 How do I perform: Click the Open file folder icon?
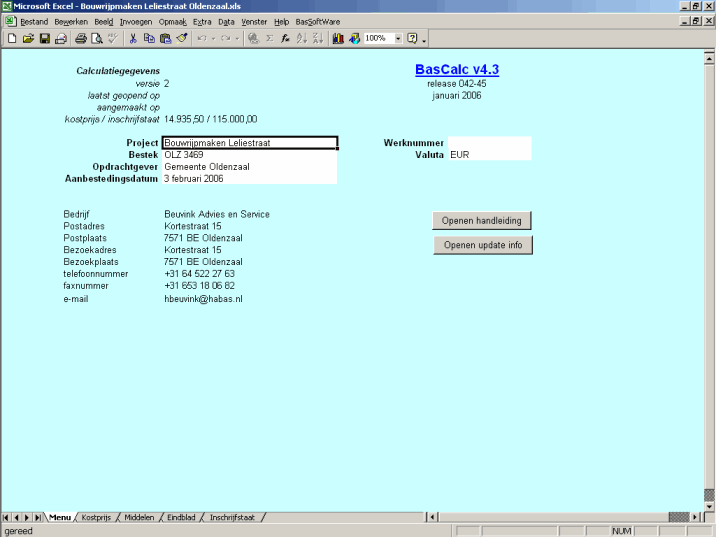28,38
